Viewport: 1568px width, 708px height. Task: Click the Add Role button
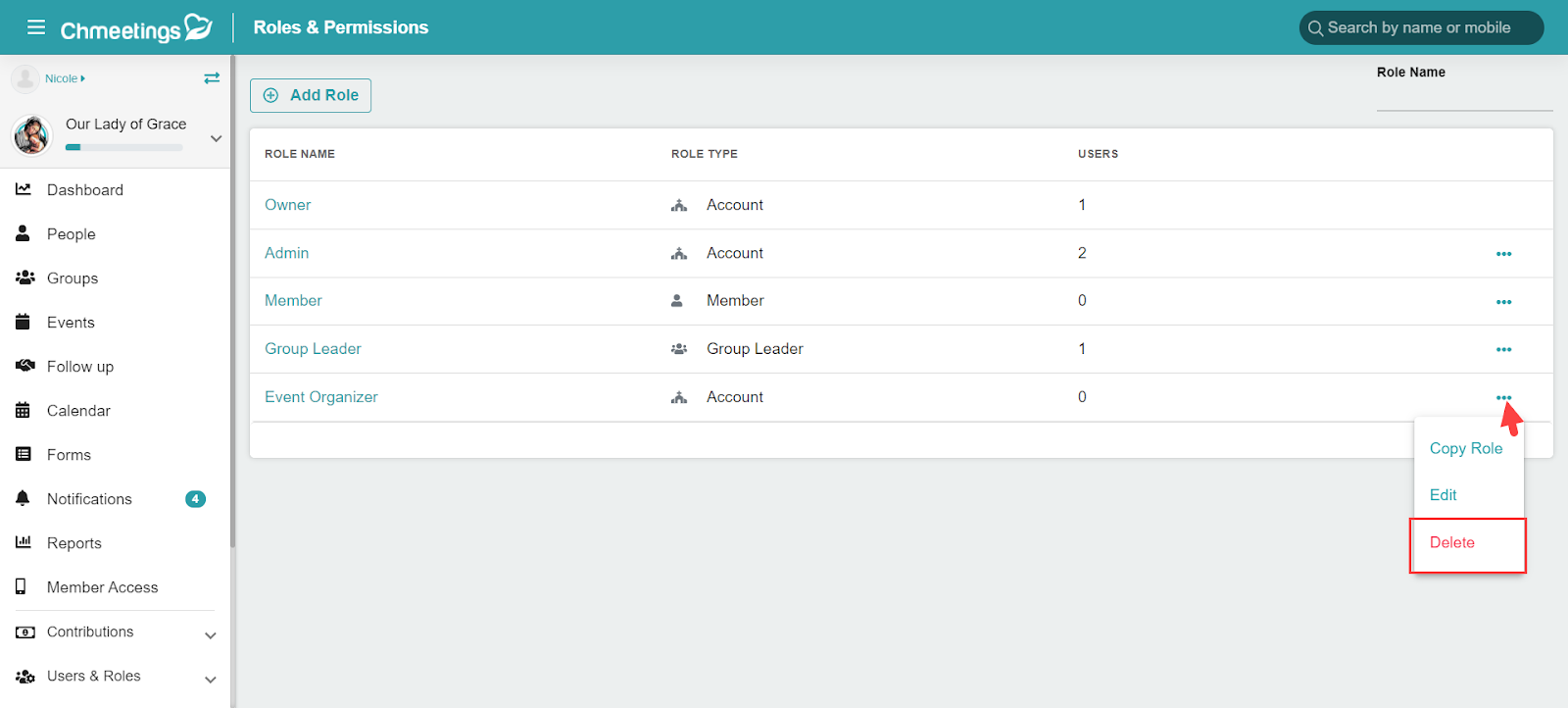[311, 95]
